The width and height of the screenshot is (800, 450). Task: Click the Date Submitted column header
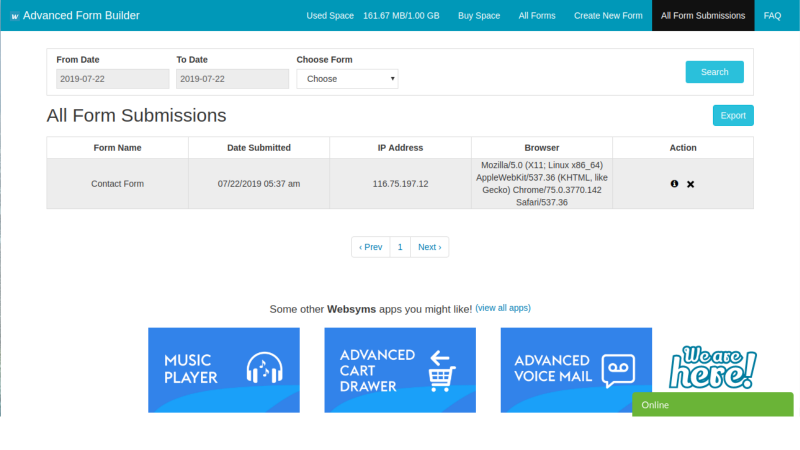tap(259, 147)
